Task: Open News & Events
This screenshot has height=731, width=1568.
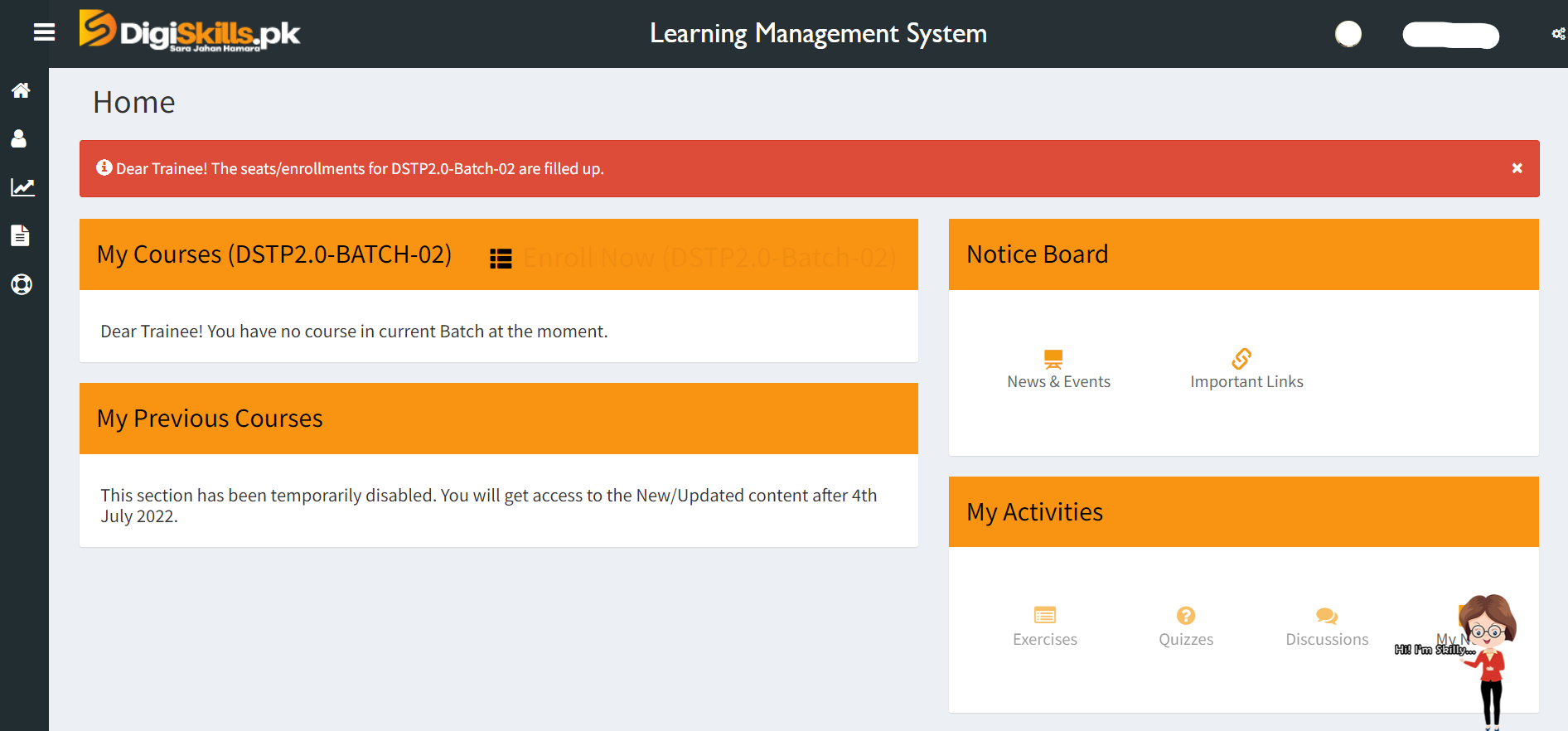Action: pyautogui.click(x=1058, y=370)
